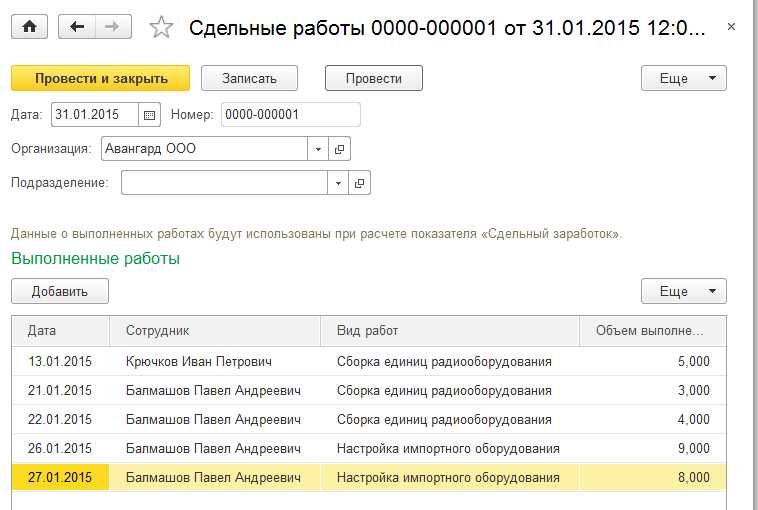Go forward with the right arrow

click(113, 27)
